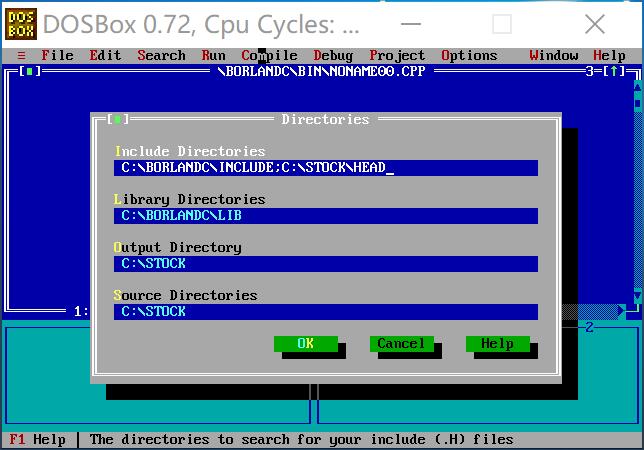The width and height of the screenshot is (644, 450).
Task: Open the File menu
Action: click(x=58, y=55)
